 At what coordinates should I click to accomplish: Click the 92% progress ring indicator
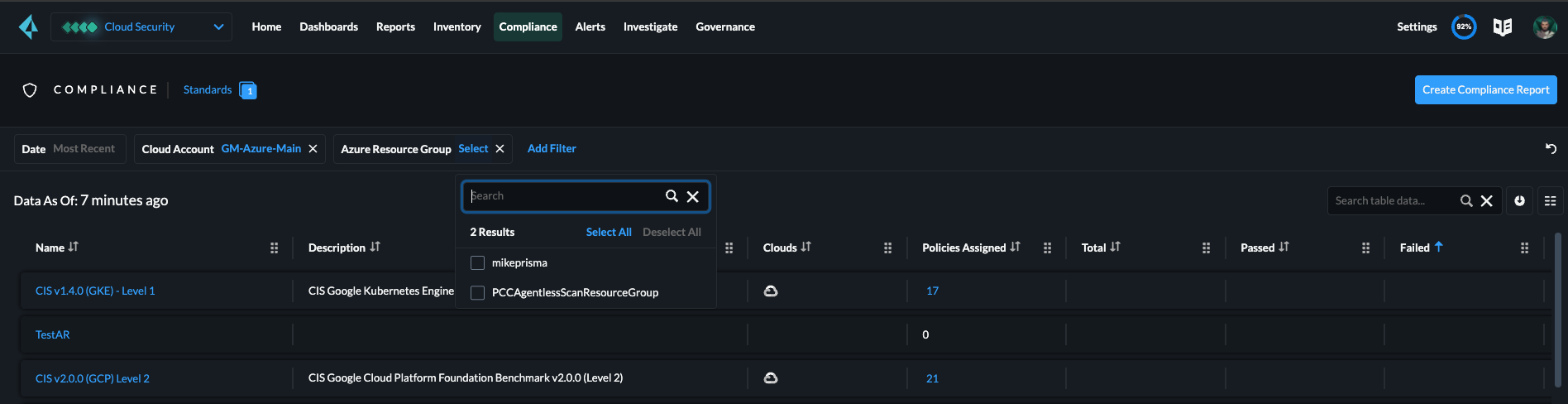tap(1464, 27)
